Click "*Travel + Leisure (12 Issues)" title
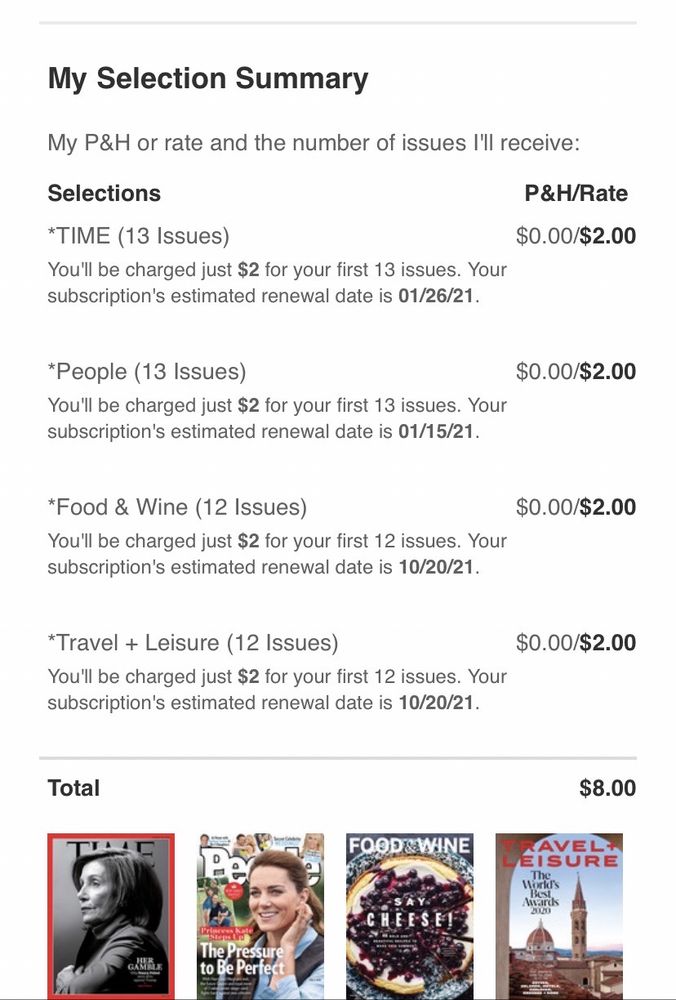676x1000 pixels. pyautogui.click(x=193, y=642)
